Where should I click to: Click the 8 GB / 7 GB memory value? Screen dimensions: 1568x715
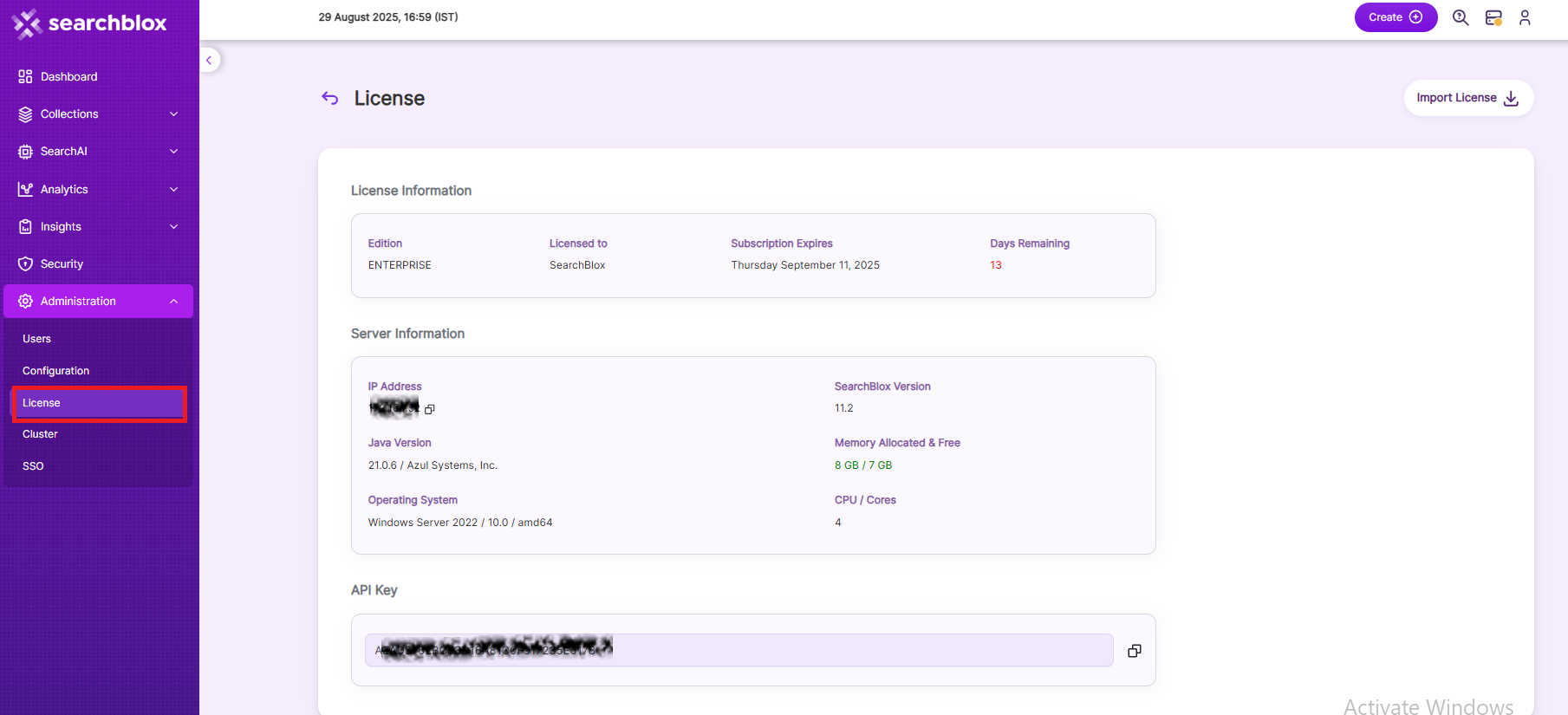pos(863,465)
